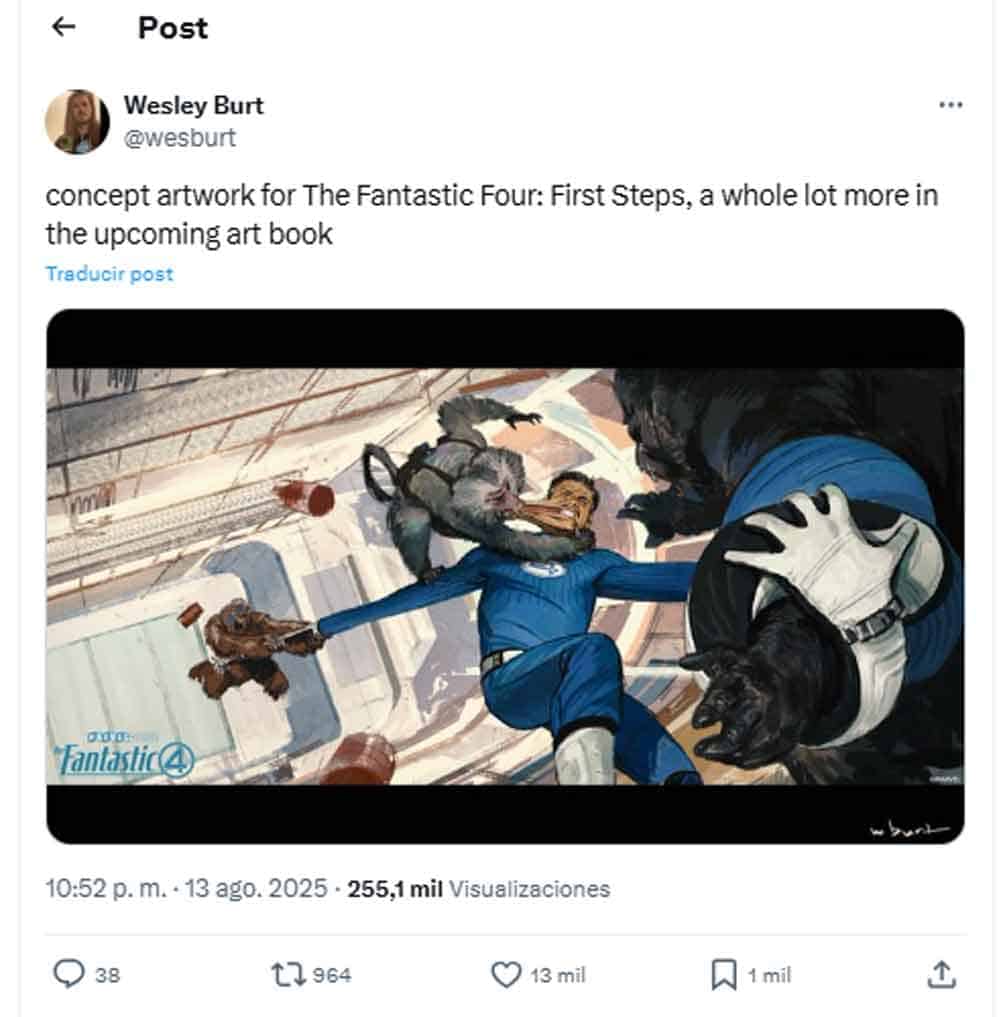Click the 13 mil likes count
The height and width of the screenshot is (1017, 1000).
[558, 975]
